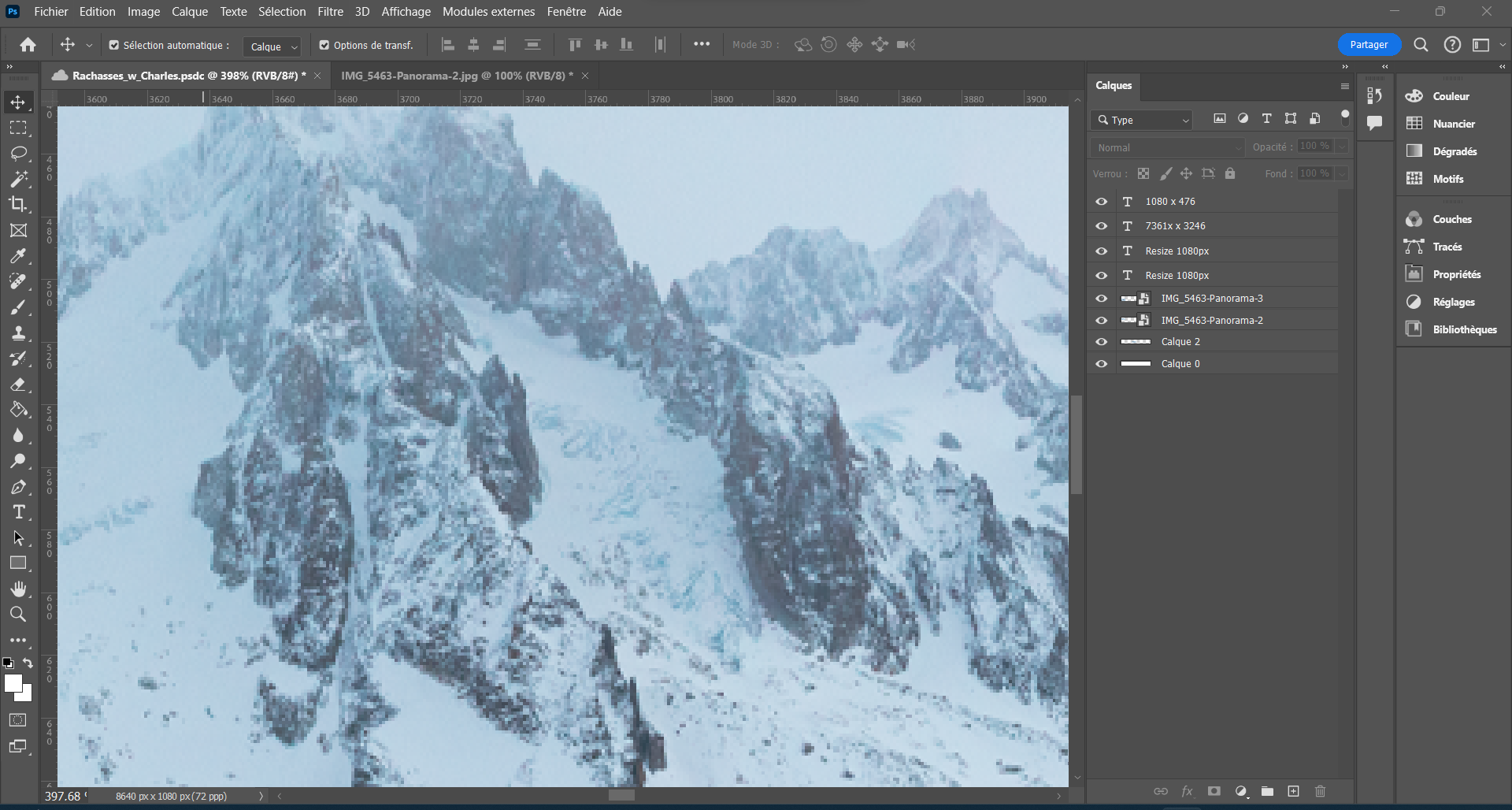
Task: Click the blue Partager button
Action: click(x=1369, y=45)
